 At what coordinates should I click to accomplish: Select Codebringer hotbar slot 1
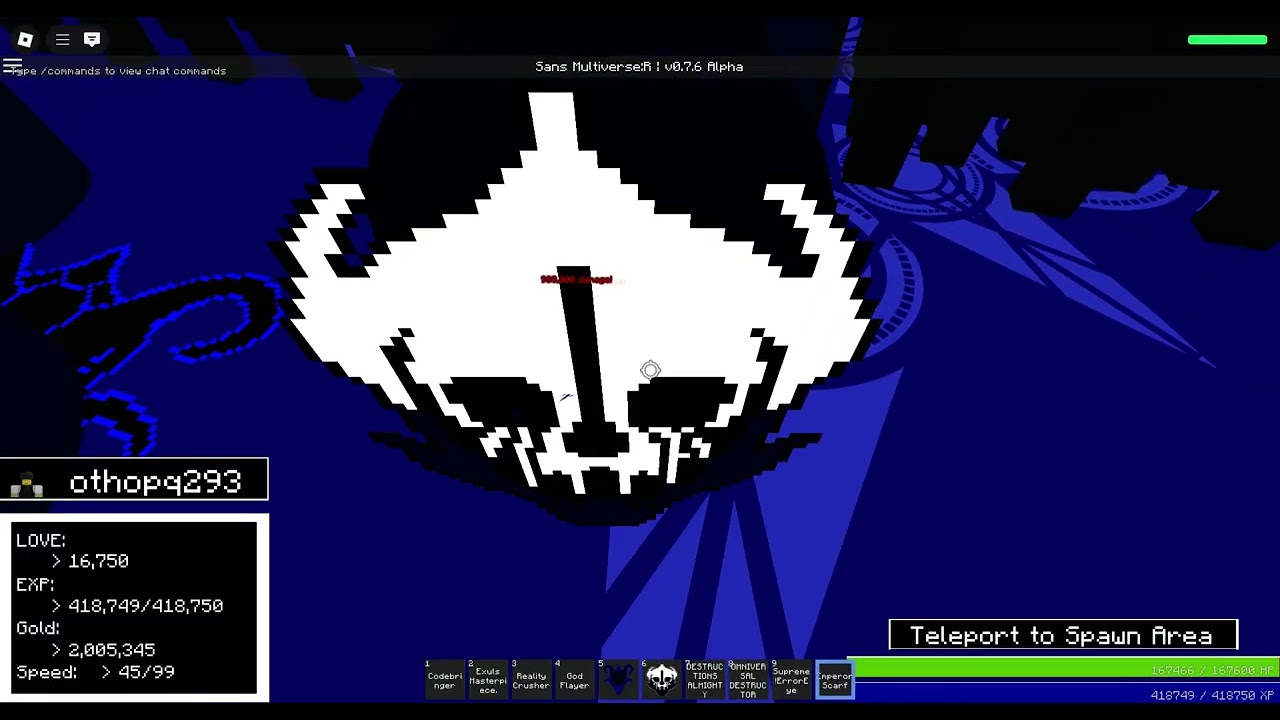tap(445, 680)
